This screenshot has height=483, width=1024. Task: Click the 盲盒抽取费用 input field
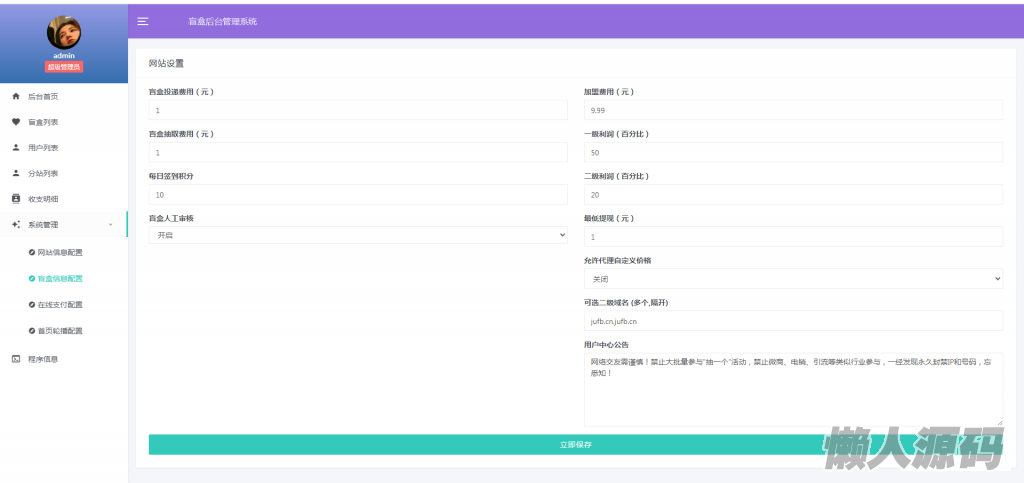pos(358,153)
